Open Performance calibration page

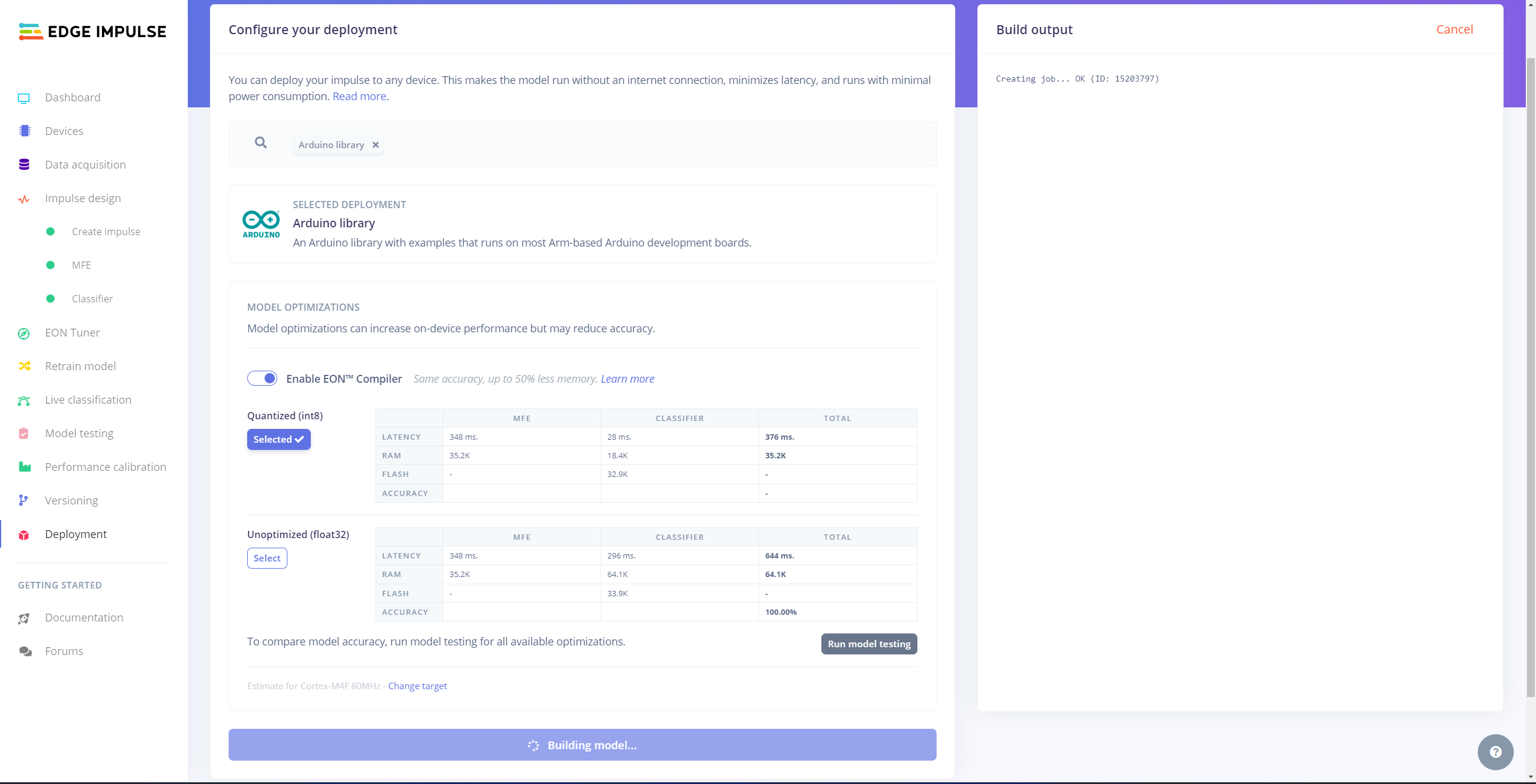coord(106,467)
